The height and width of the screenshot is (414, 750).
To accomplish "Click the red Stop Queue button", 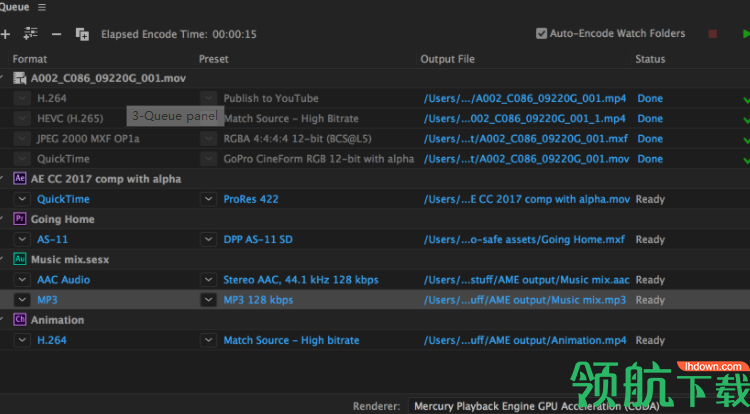I will (713, 33).
